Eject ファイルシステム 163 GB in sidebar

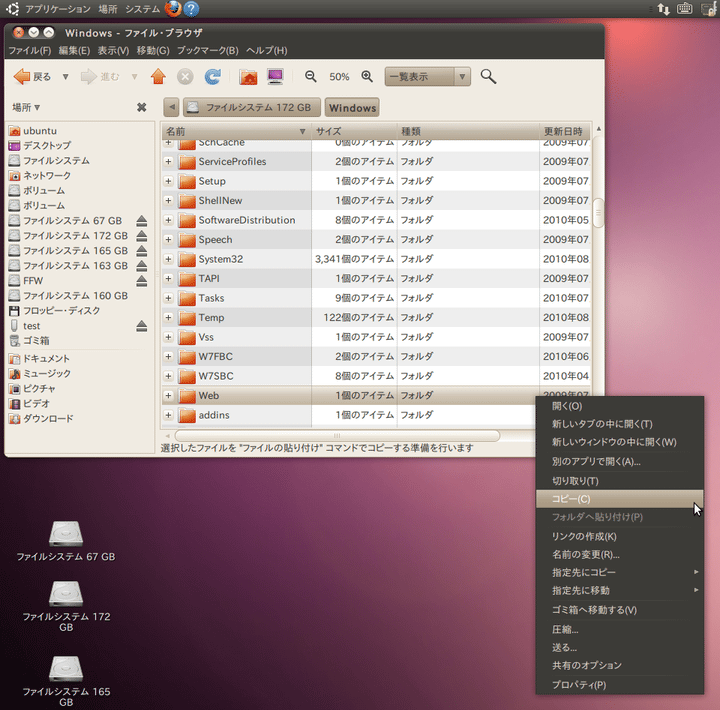point(142,266)
